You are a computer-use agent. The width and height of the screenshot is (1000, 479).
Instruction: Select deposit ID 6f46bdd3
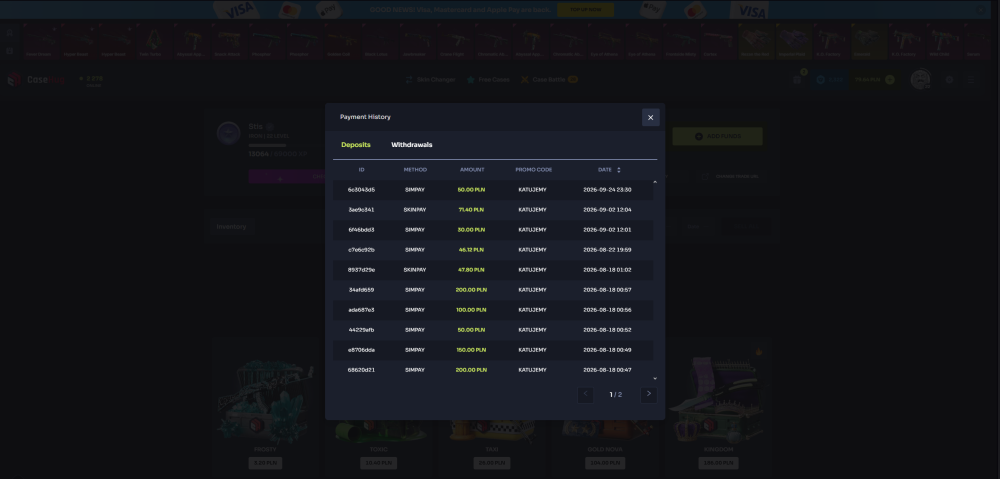(362, 230)
